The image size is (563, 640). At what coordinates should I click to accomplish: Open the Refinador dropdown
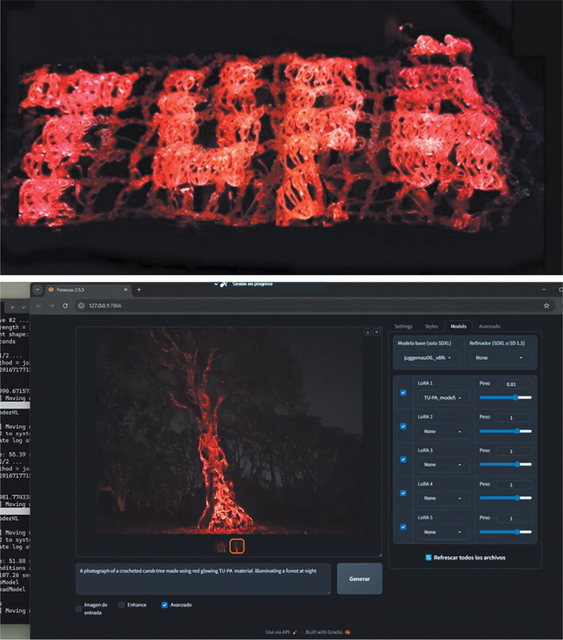(501, 358)
